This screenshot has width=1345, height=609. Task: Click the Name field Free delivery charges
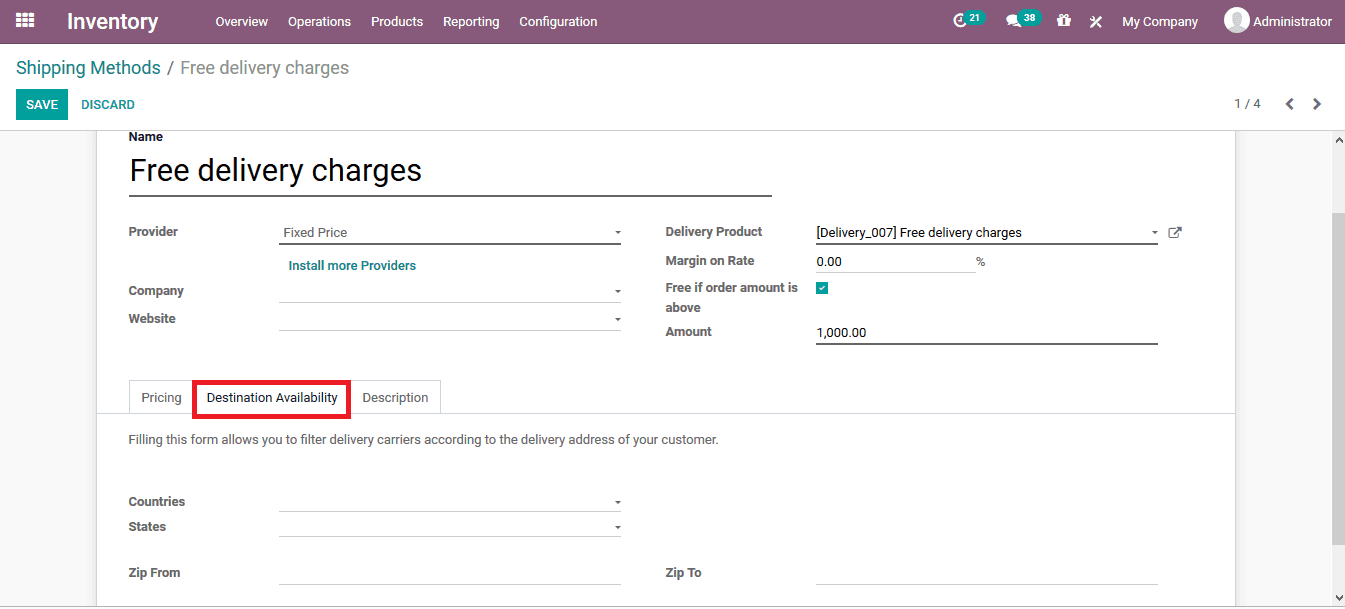450,171
